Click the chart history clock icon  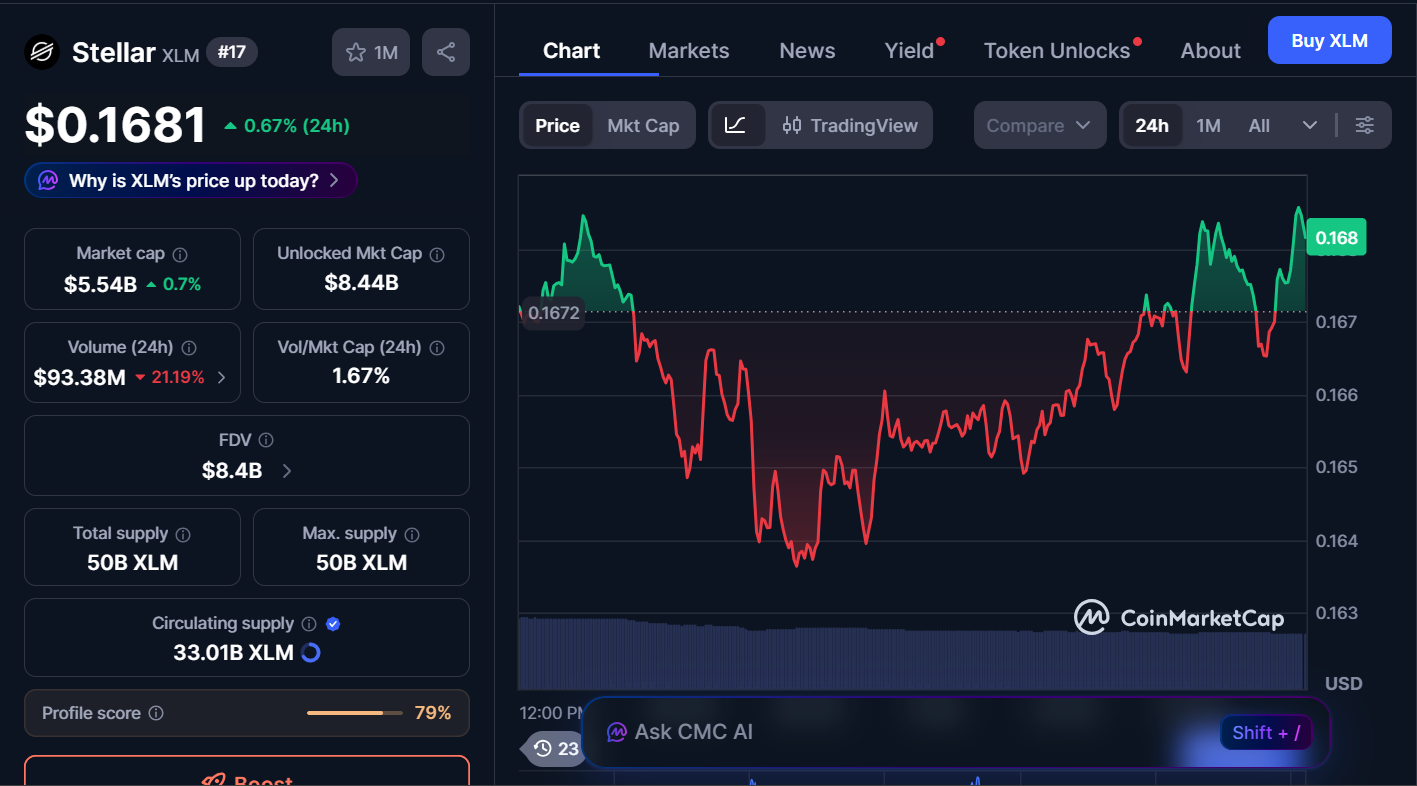click(x=541, y=749)
